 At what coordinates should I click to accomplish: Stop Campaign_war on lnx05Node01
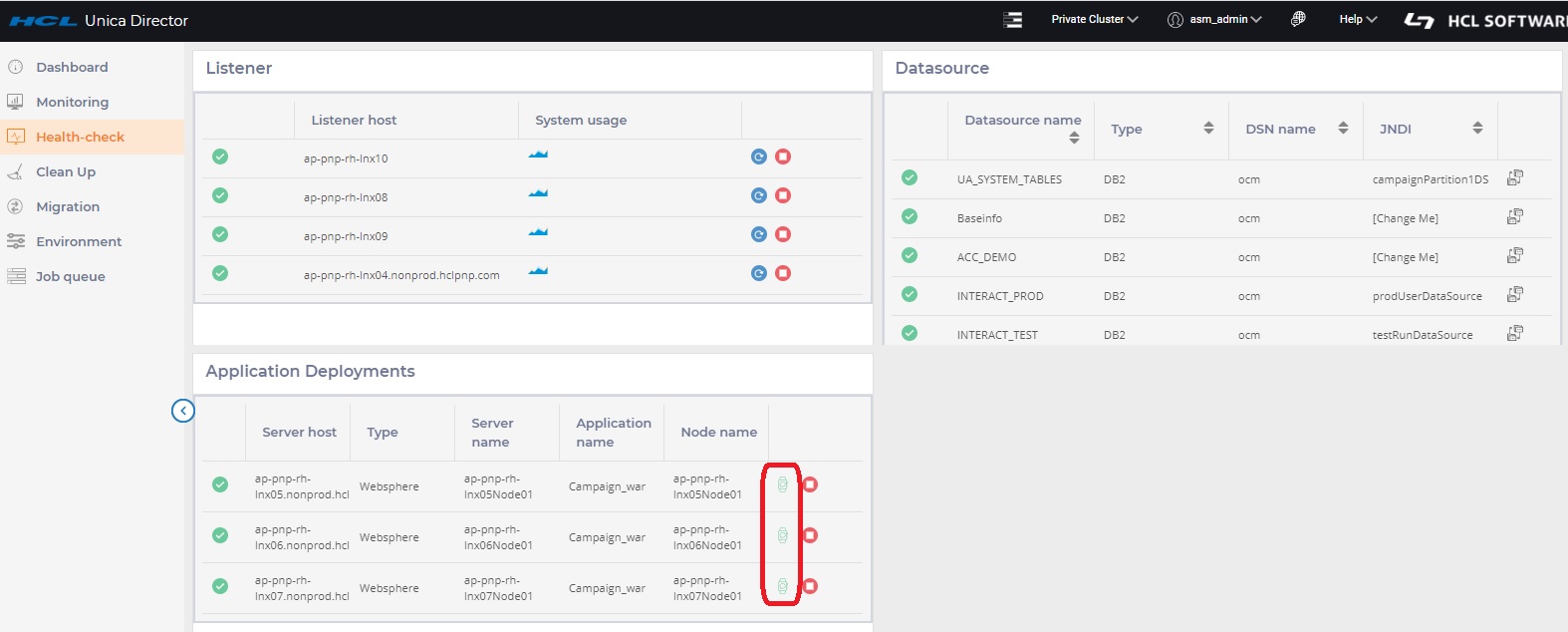[810, 484]
